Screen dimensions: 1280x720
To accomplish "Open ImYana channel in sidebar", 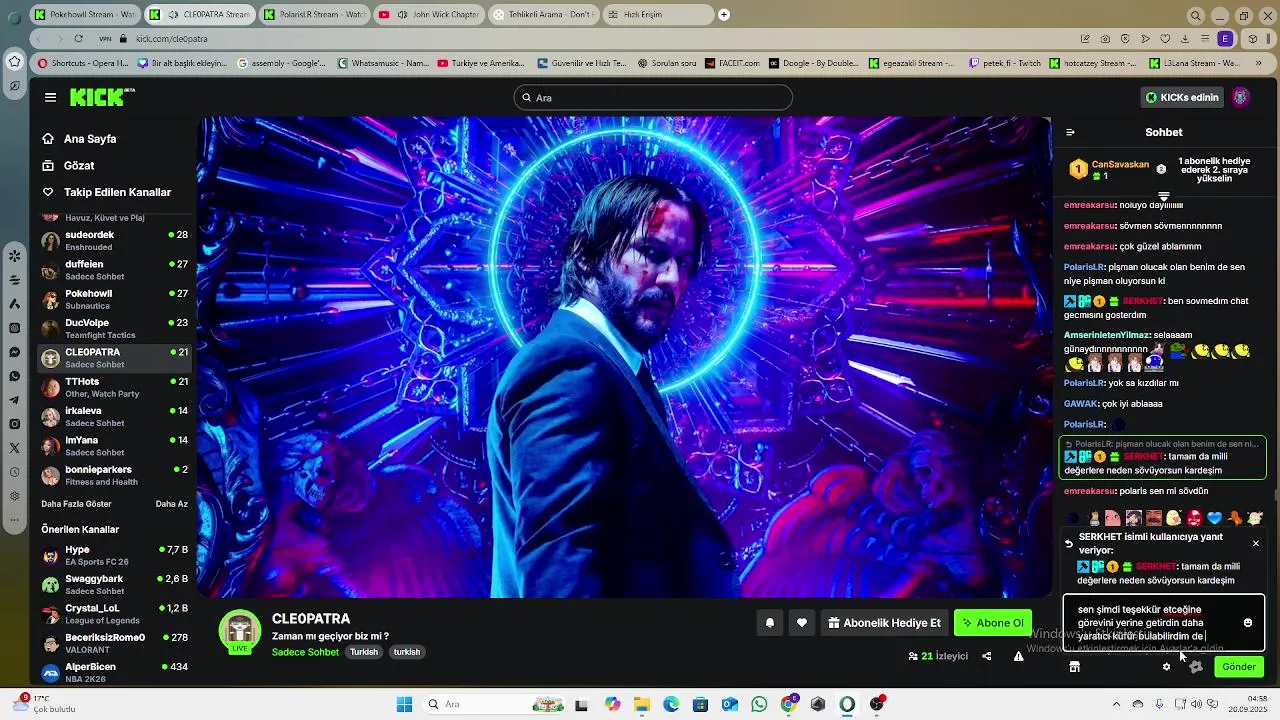I will [114, 446].
